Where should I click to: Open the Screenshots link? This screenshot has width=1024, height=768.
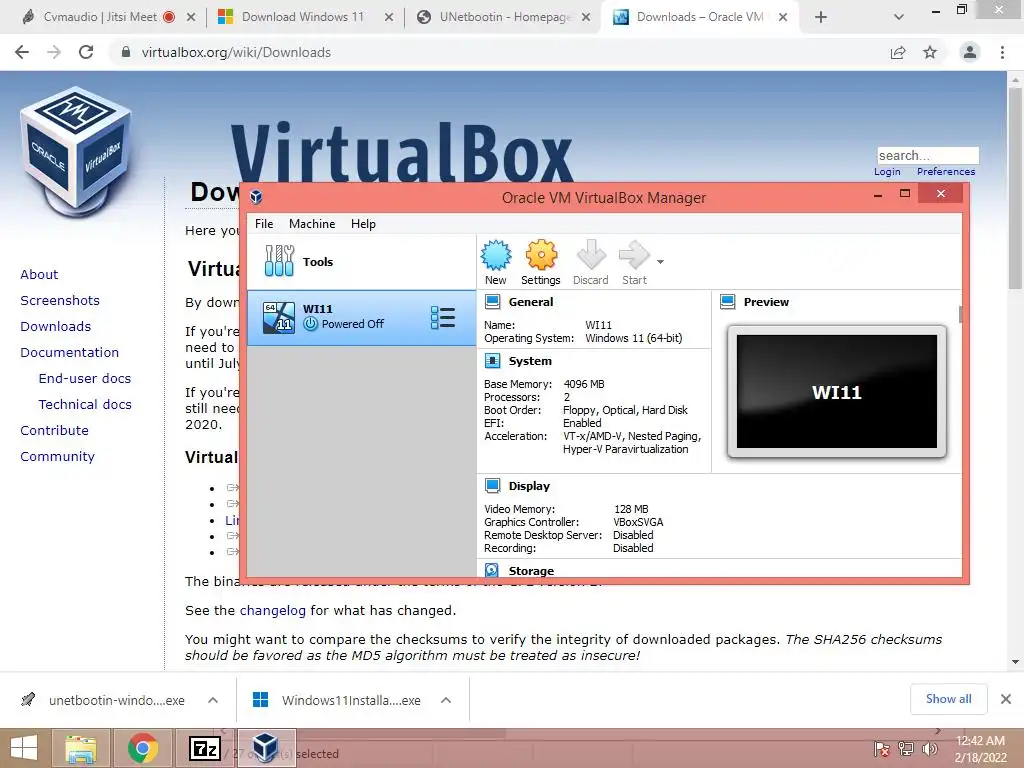pos(60,300)
